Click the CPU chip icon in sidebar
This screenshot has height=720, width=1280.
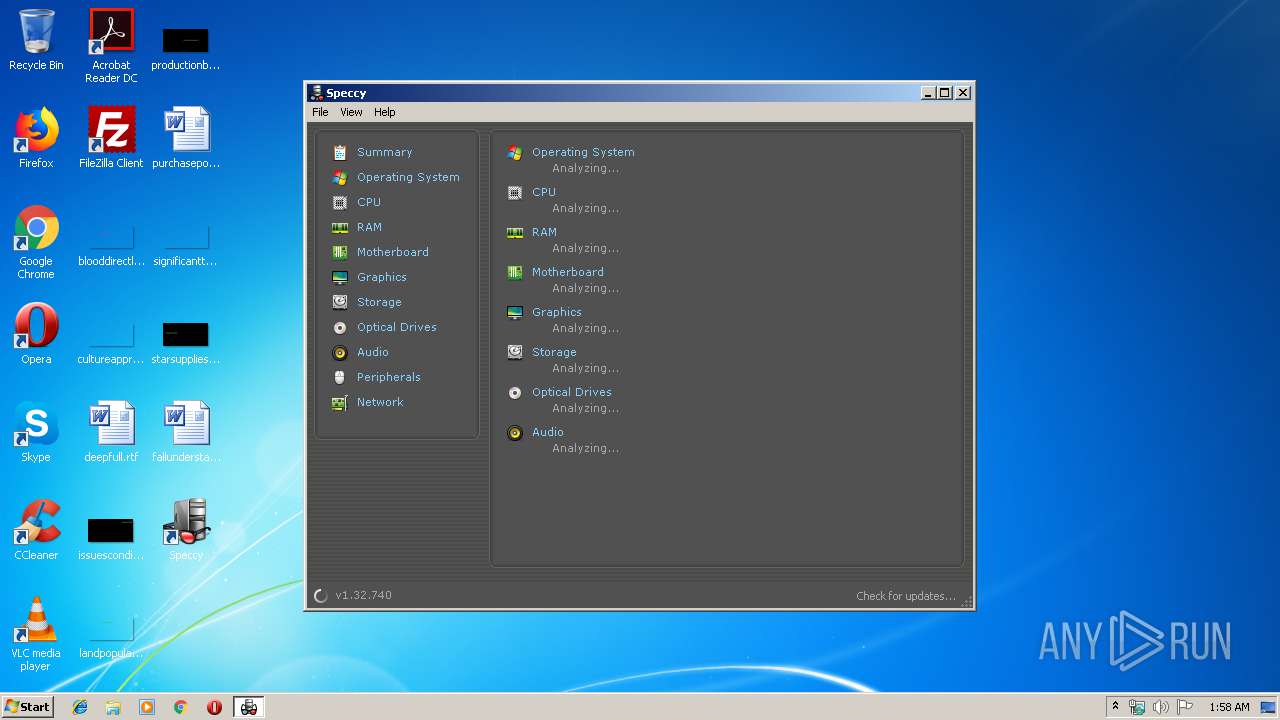340,202
